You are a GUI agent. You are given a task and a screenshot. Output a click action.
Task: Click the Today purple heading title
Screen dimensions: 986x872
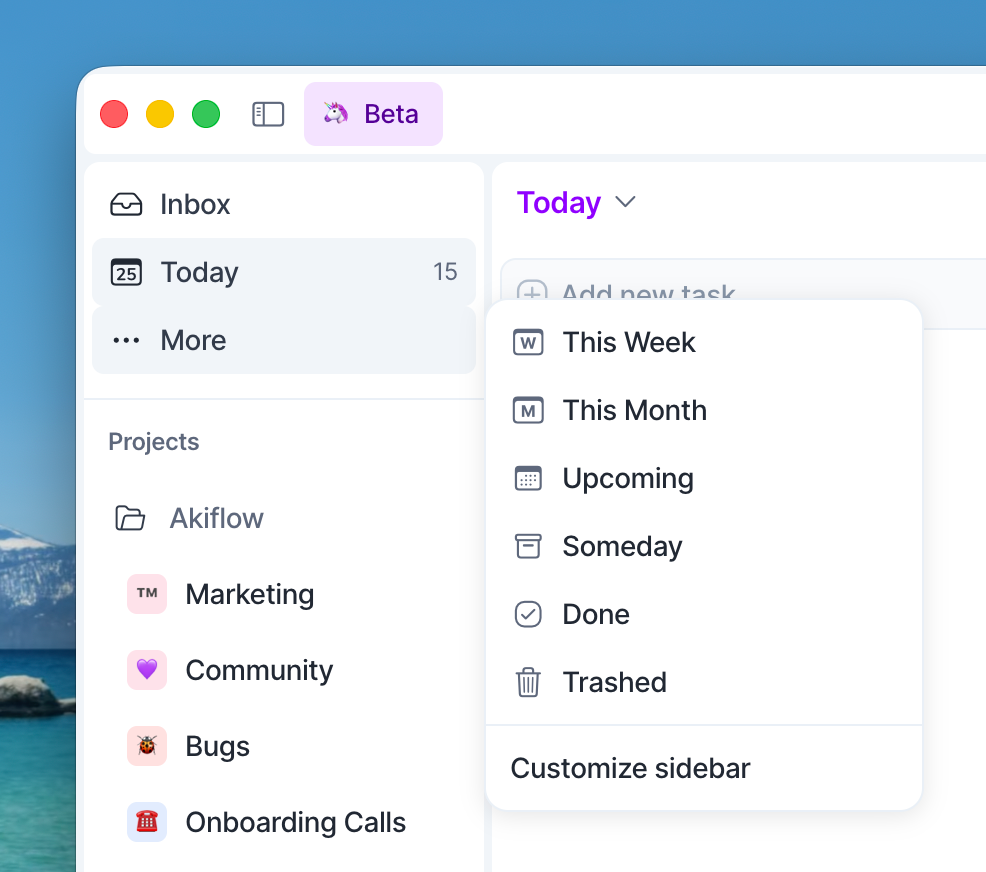coord(559,202)
